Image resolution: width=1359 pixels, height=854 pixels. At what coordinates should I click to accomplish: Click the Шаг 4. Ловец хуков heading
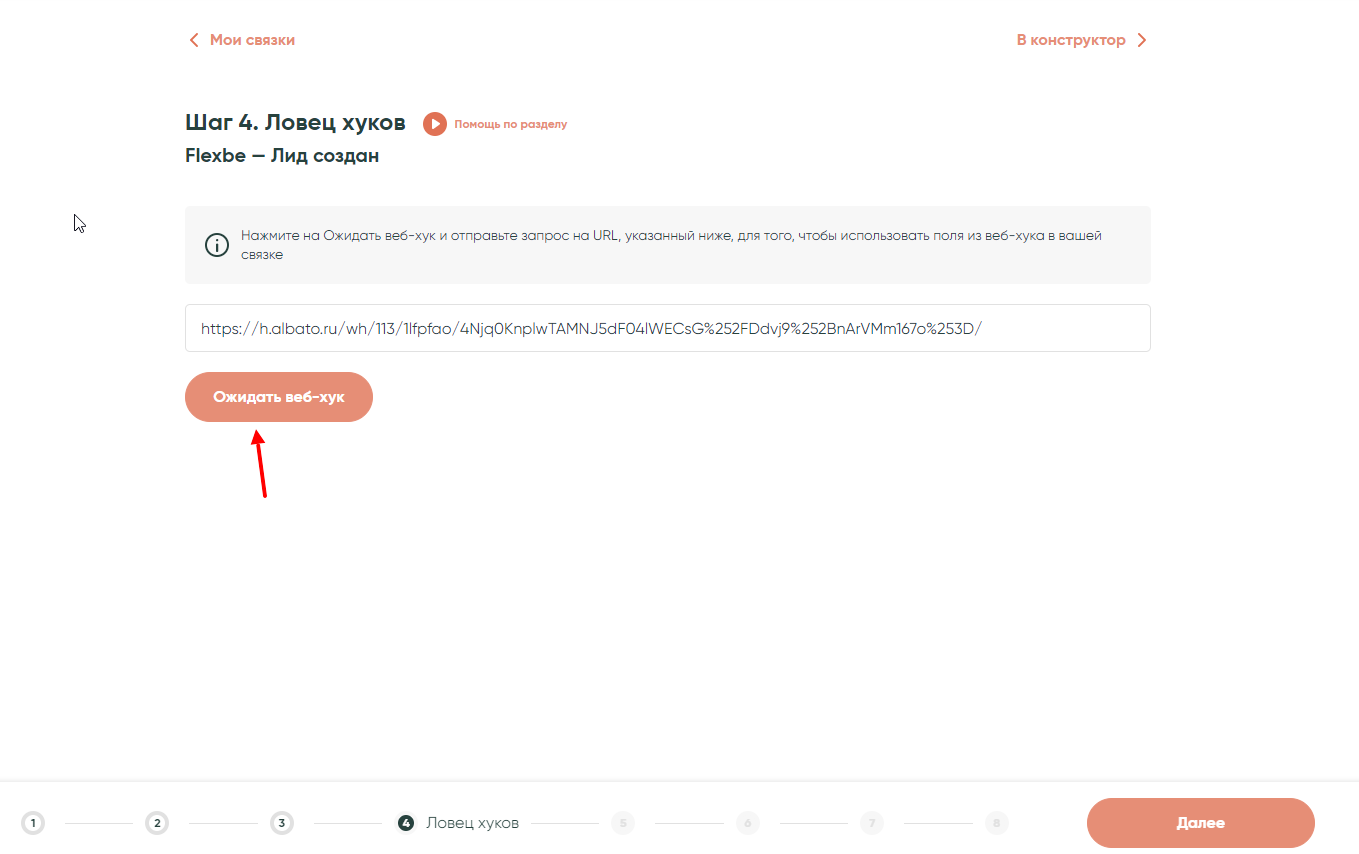coord(295,123)
